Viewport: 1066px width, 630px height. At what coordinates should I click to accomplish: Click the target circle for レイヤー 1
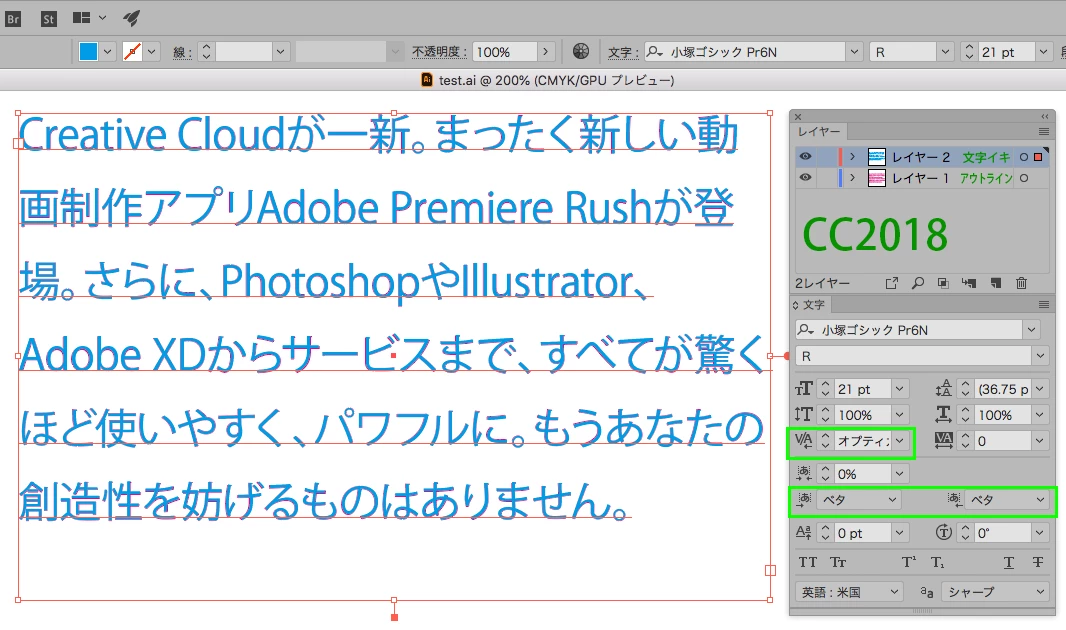(1024, 178)
